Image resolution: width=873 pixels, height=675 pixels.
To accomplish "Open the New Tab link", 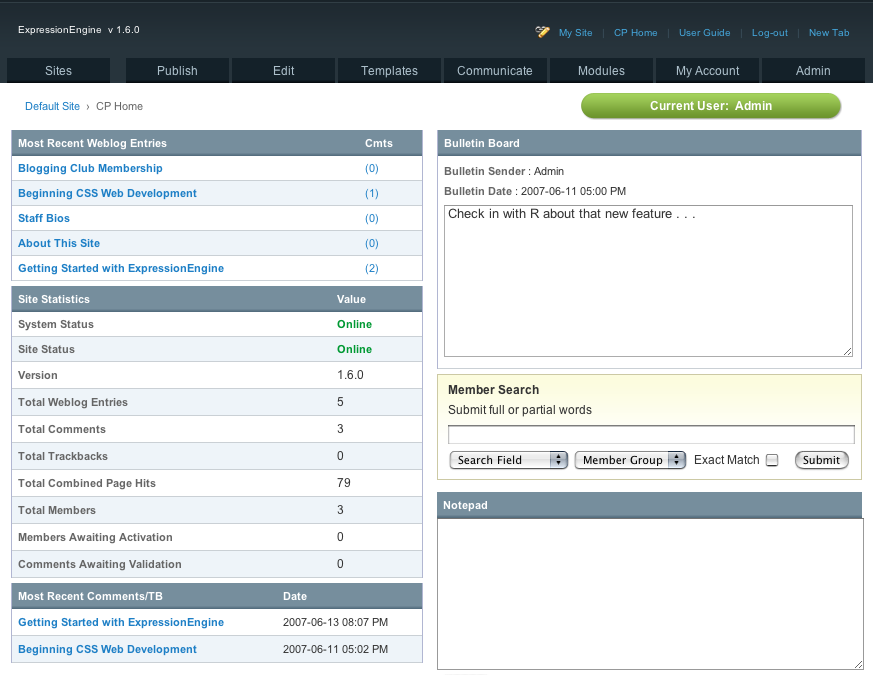I will click(829, 33).
